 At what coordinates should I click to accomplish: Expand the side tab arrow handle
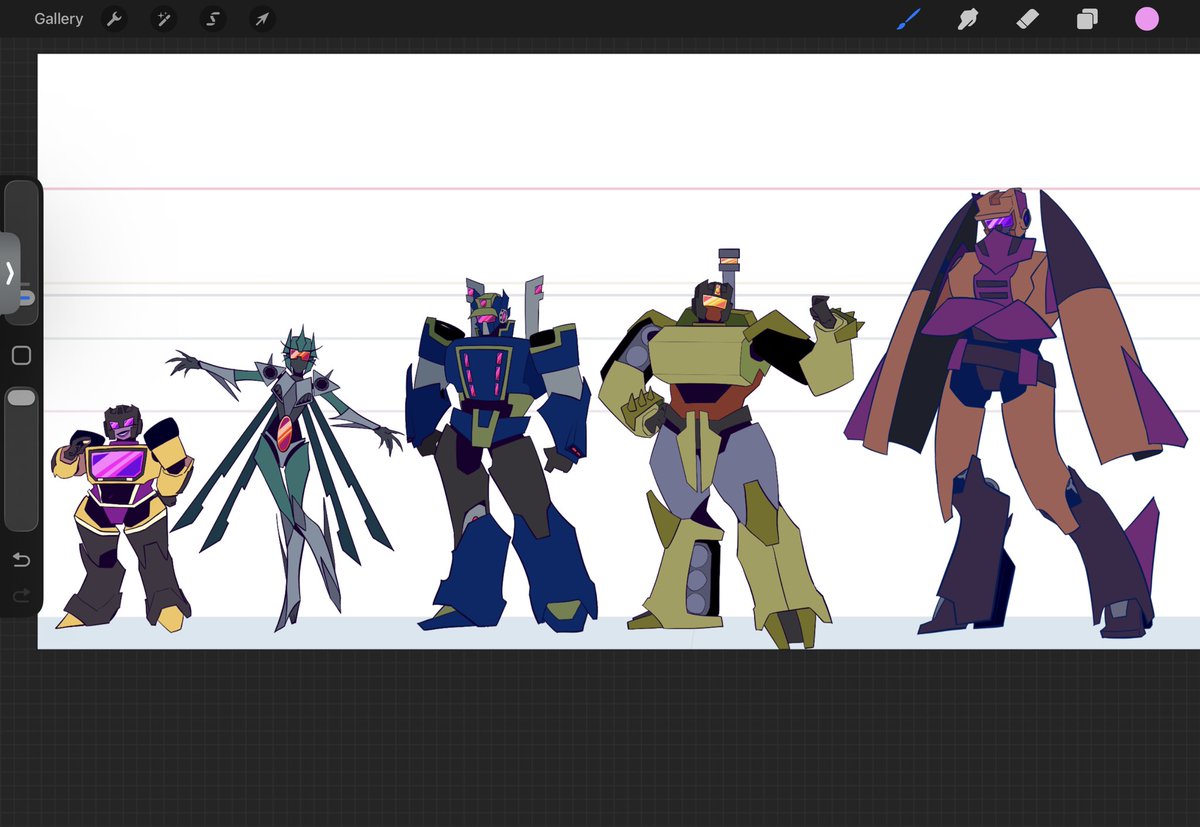(9, 273)
